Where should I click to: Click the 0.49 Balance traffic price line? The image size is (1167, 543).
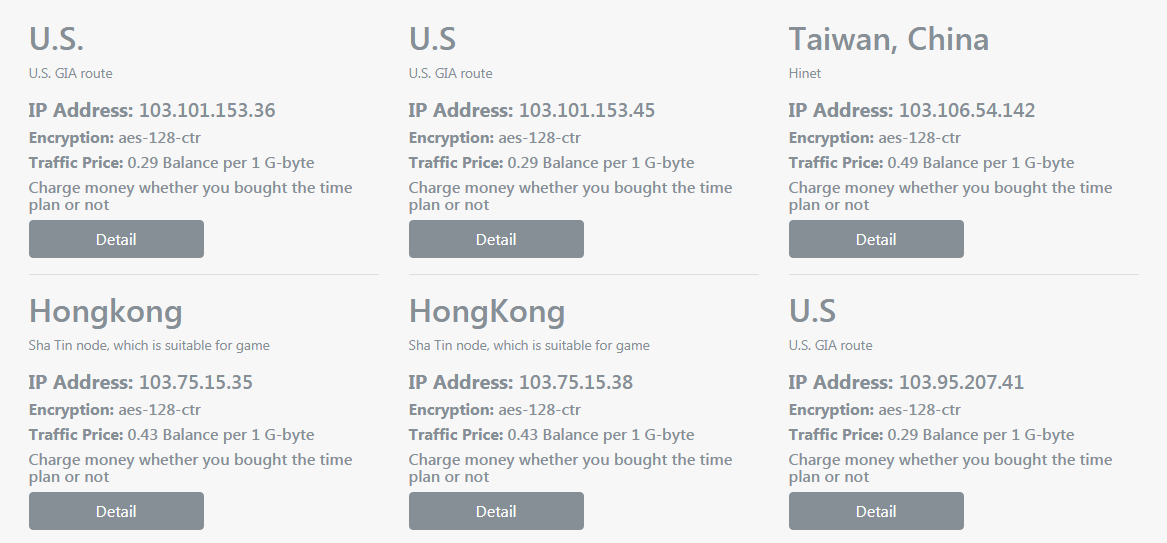point(931,163)
